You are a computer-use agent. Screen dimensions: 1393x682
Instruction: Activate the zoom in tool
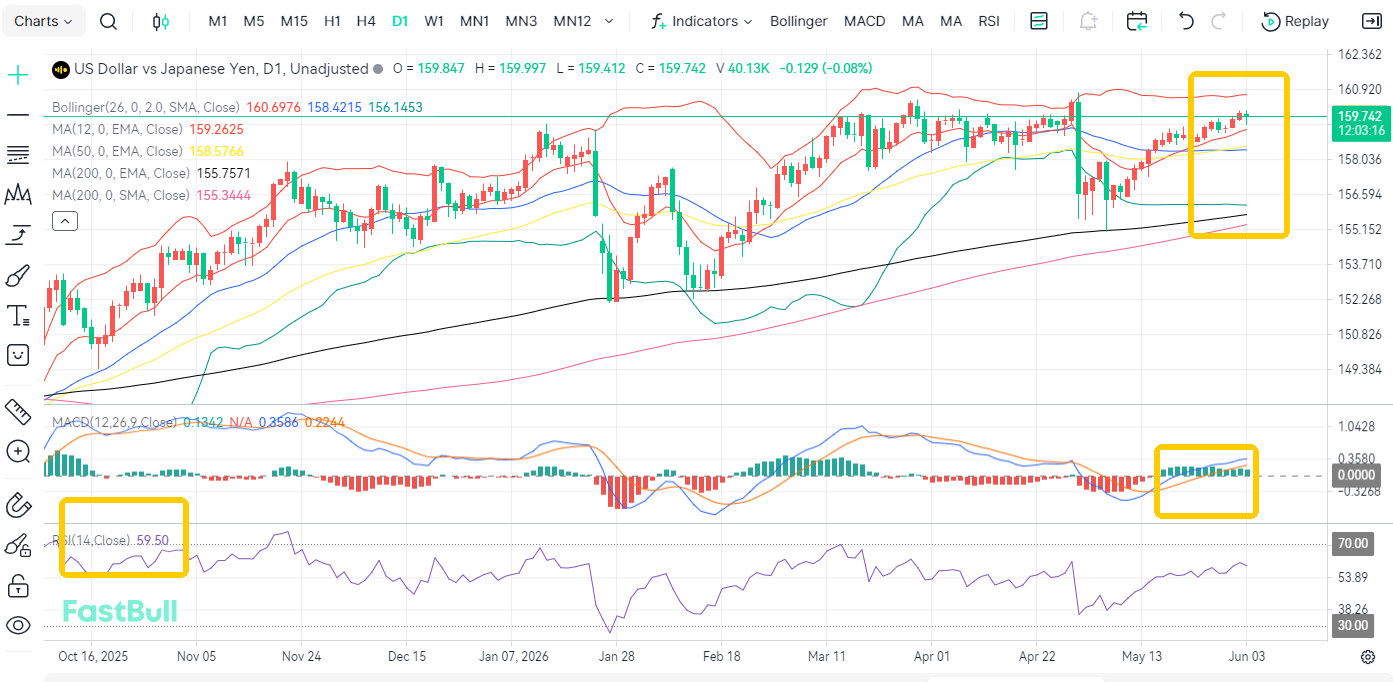coord(18,451)
